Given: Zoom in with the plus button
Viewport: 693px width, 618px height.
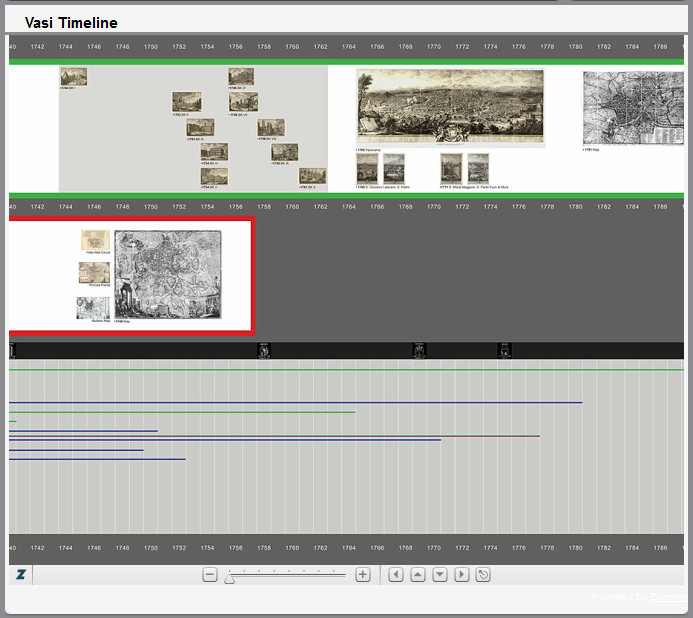Looking at the screenshot, I should point(363,575).
